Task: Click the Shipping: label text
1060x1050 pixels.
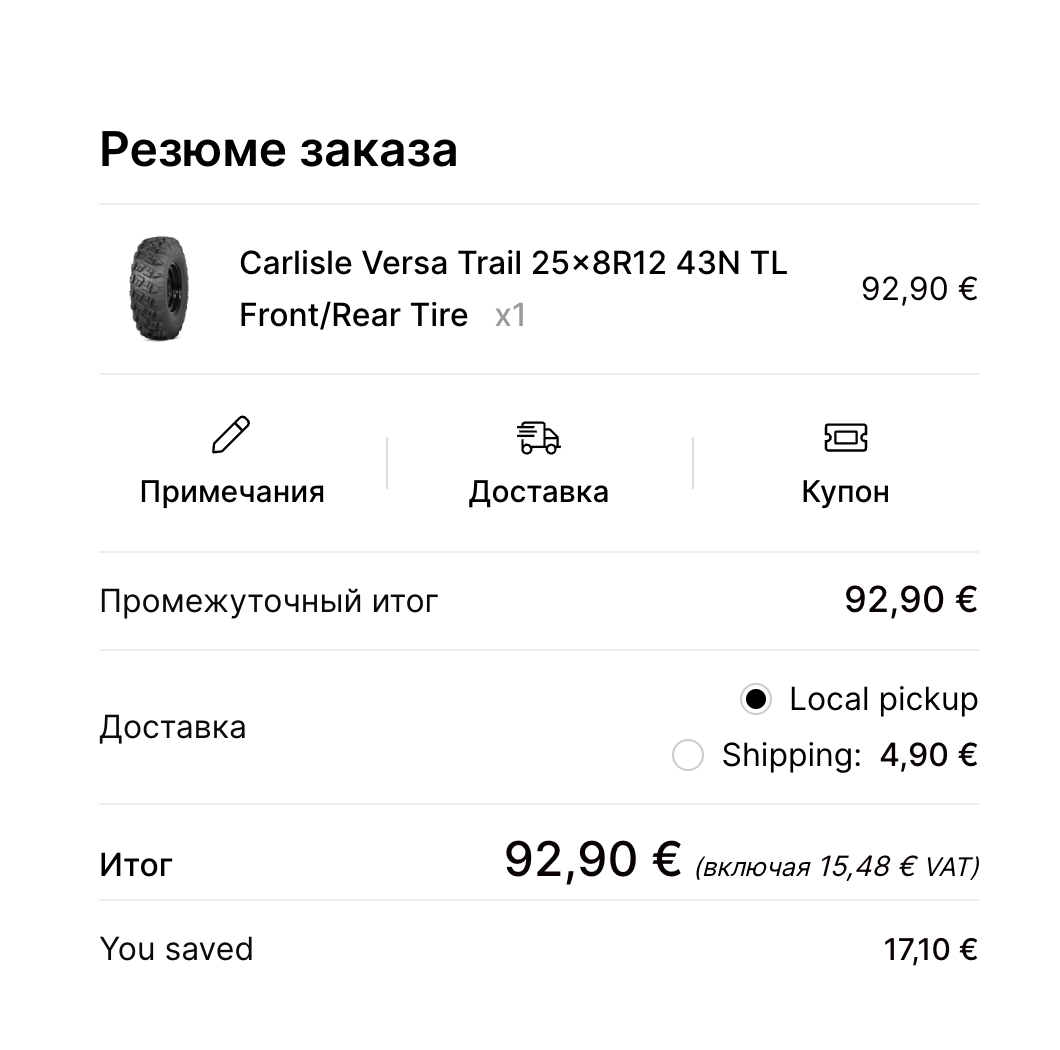Action: pyautogui.click(x=792, y=755)
